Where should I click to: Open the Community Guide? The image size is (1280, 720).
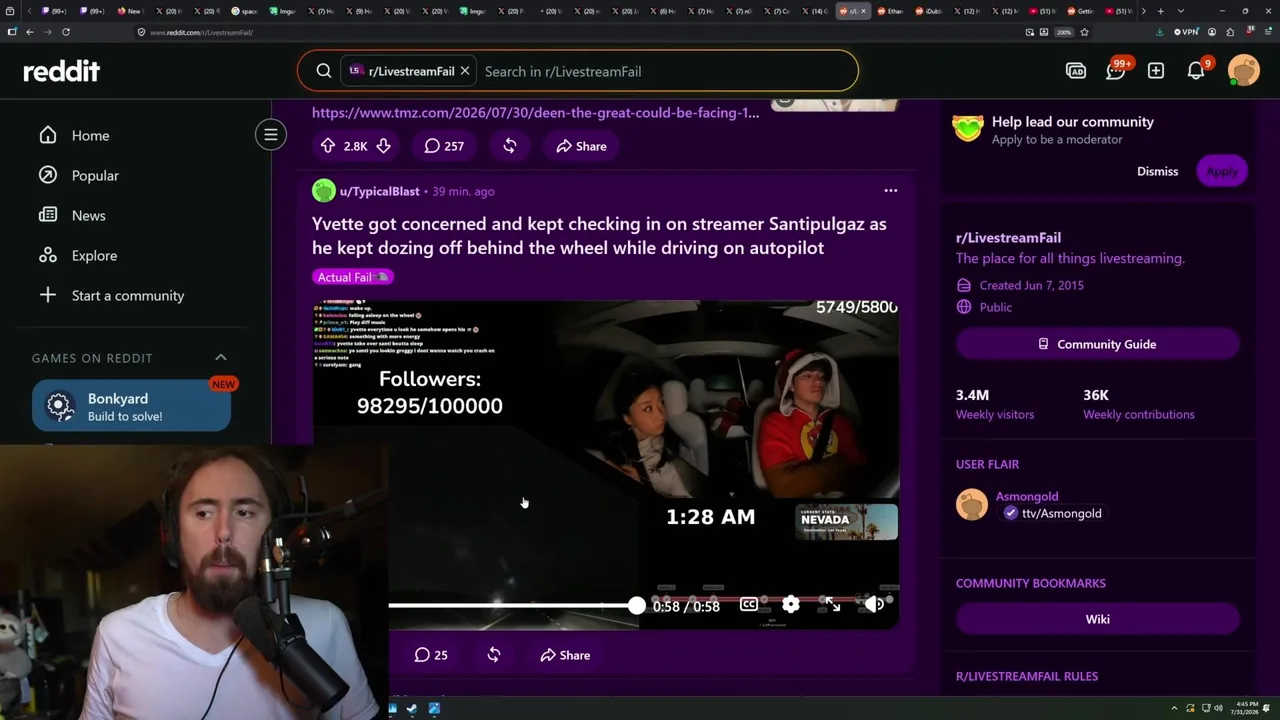click(x=1098, y=344)
